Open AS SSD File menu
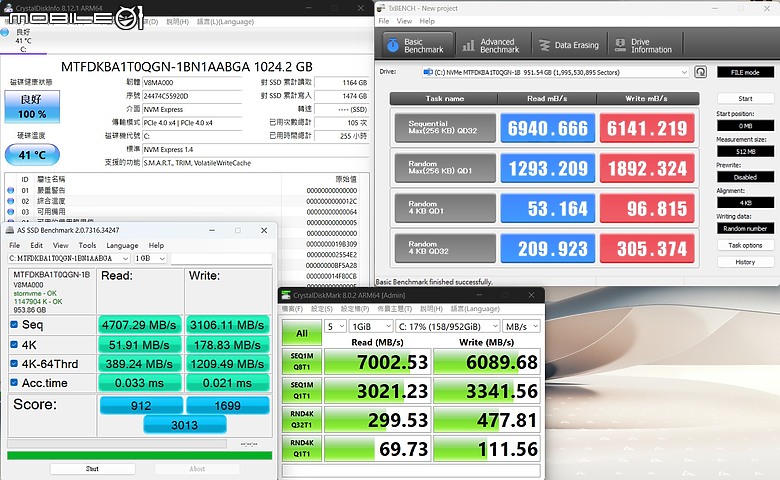This screenshot has height=480, width=780. point(14,245)
